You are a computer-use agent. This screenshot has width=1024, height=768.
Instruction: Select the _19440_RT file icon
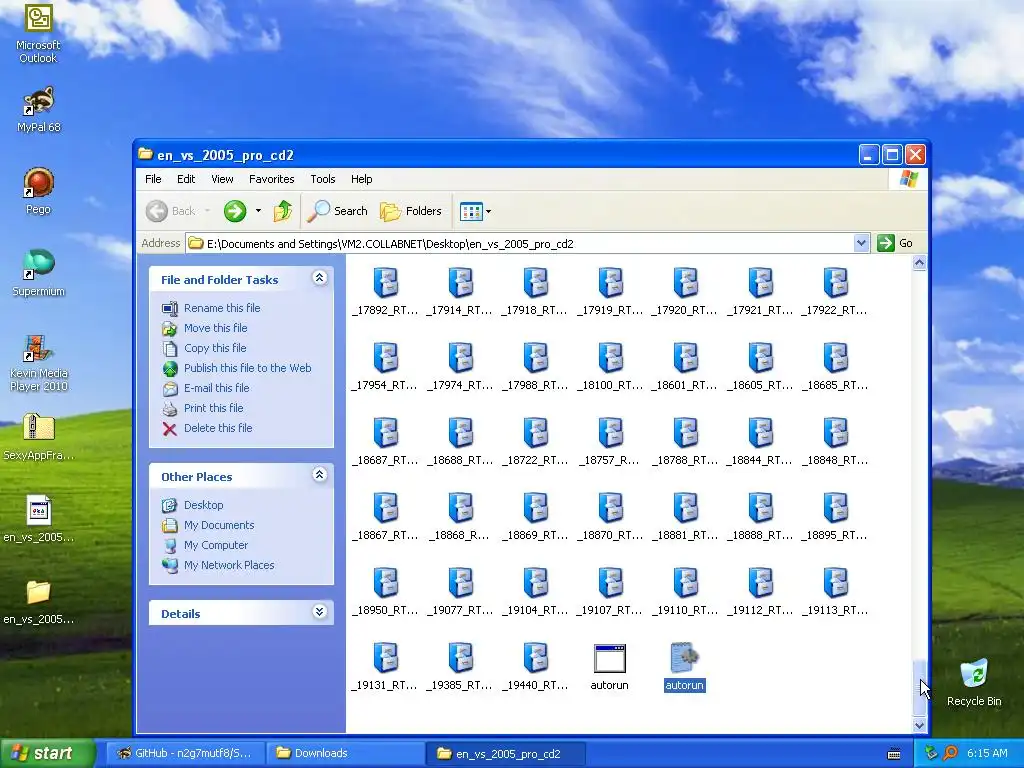[x=536, y=658]
